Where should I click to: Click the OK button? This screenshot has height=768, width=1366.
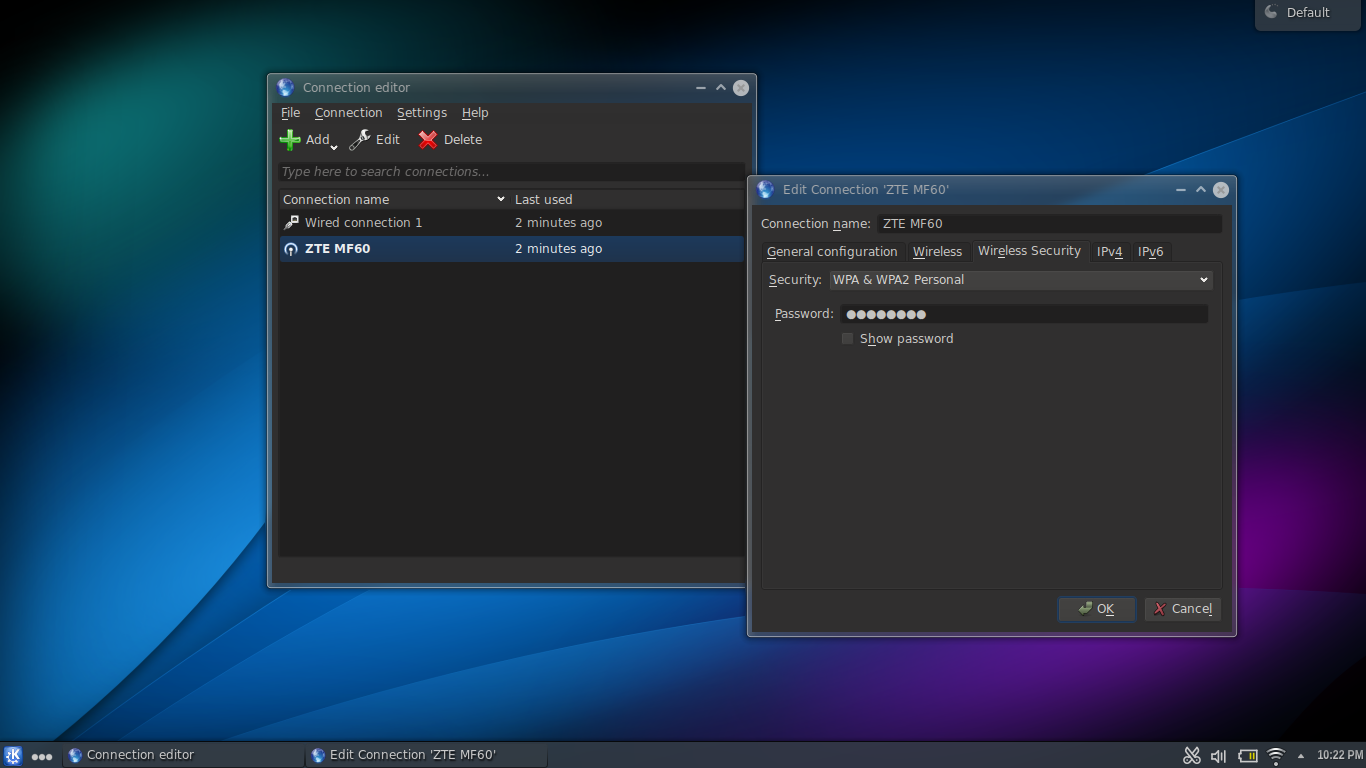(1097, 609)
